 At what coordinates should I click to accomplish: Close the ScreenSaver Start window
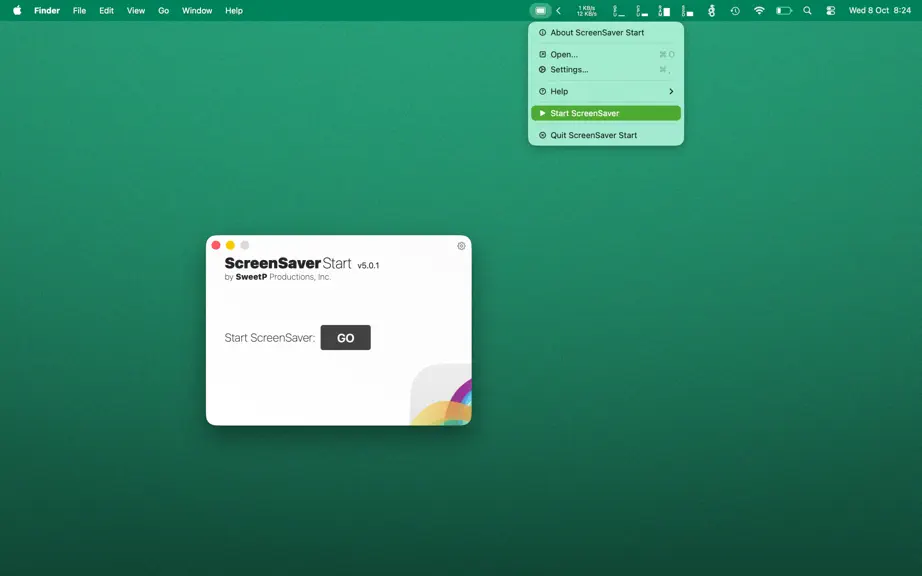(216, 245)
